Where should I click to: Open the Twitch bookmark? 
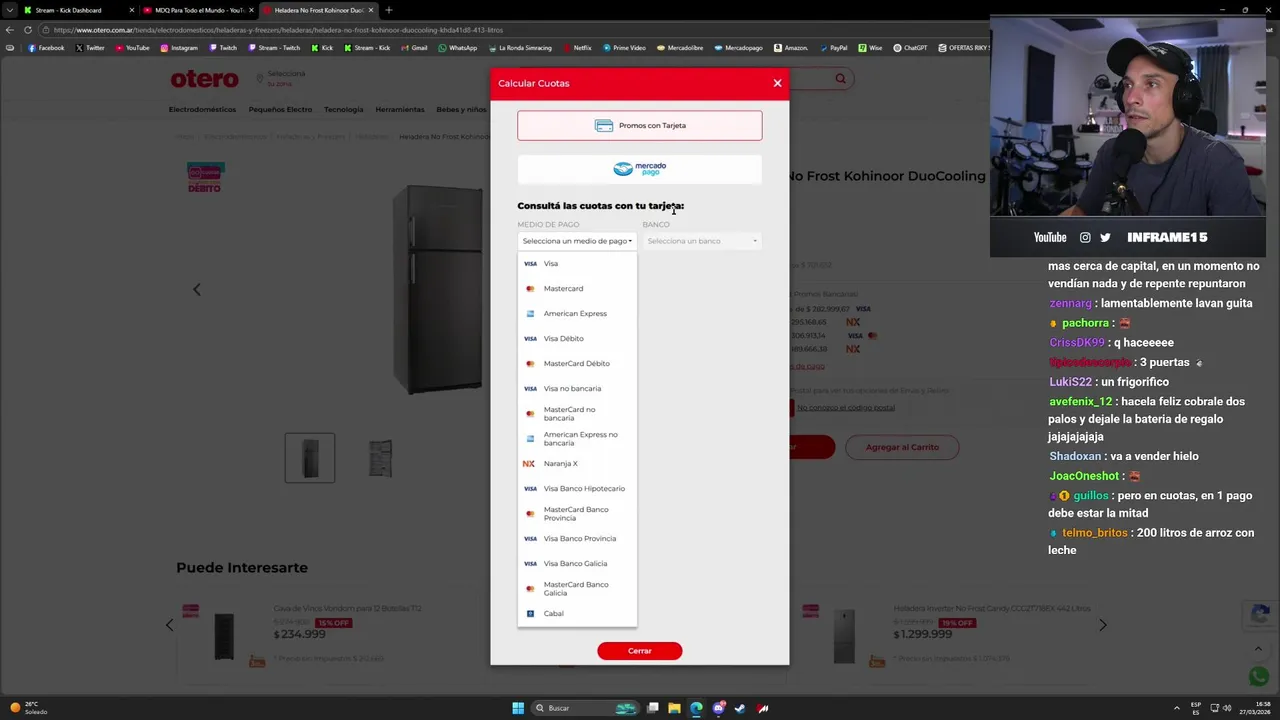[223, 48]
